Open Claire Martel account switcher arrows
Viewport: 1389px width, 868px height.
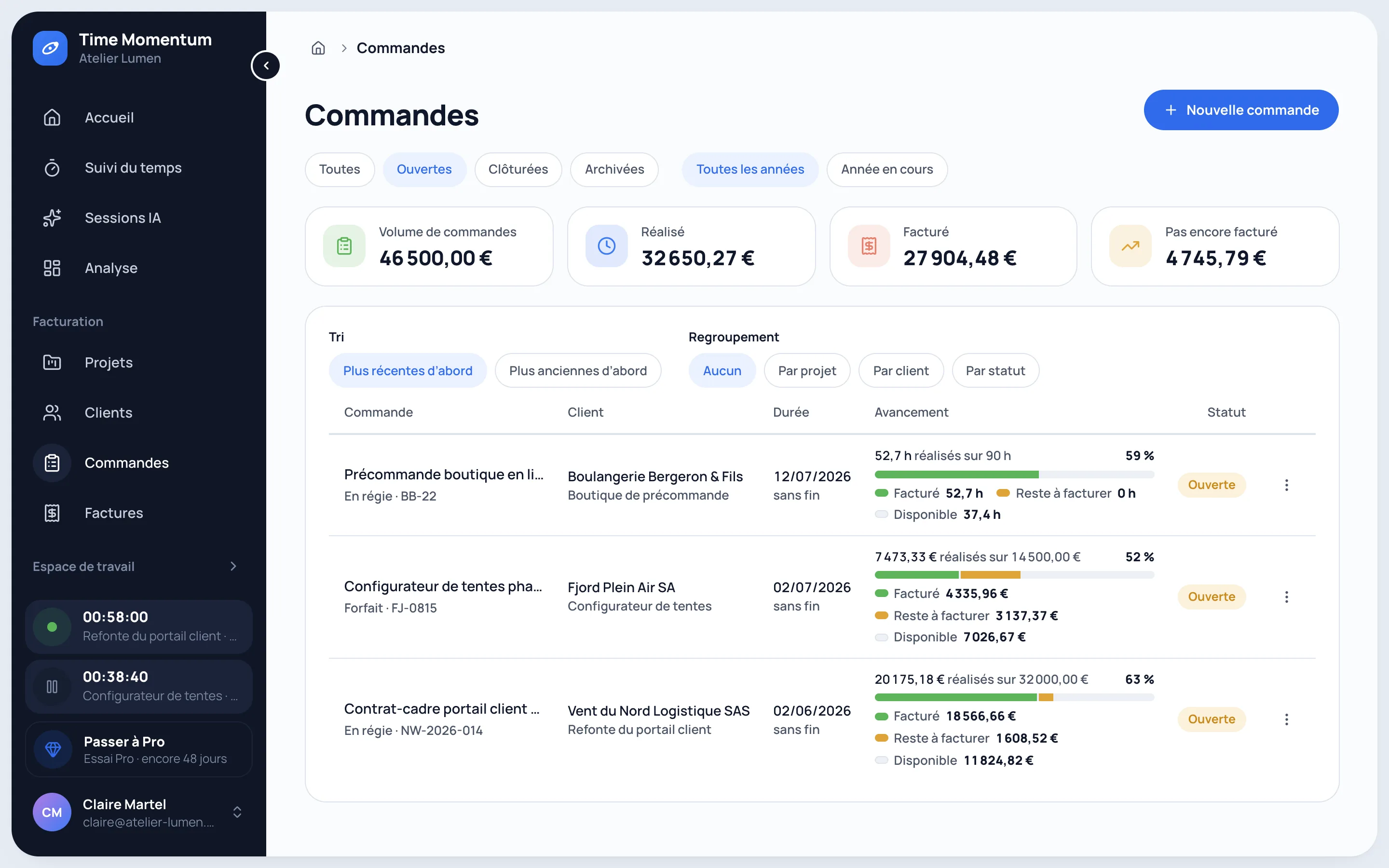237,813
